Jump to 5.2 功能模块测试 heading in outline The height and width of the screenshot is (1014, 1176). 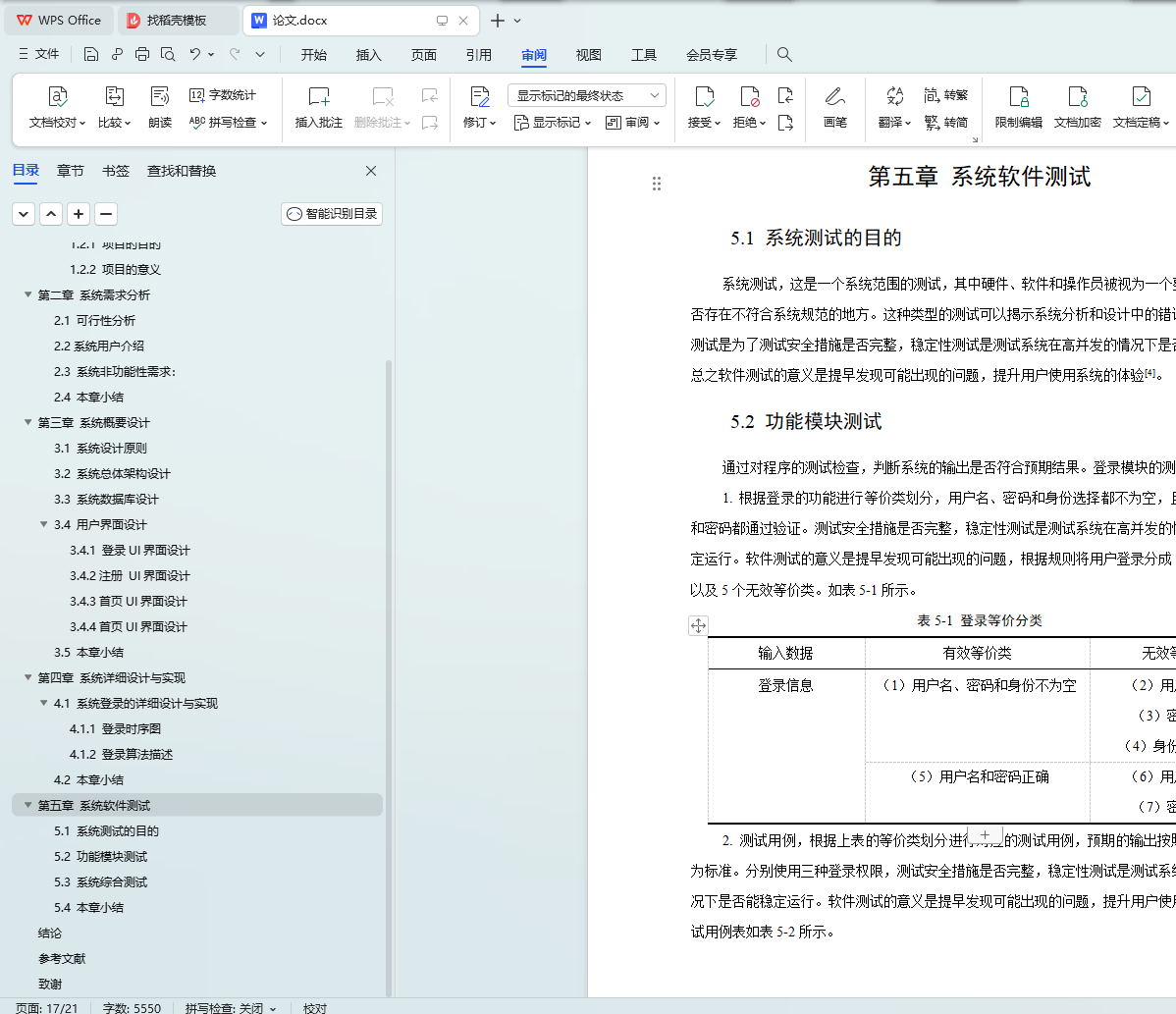100,857
